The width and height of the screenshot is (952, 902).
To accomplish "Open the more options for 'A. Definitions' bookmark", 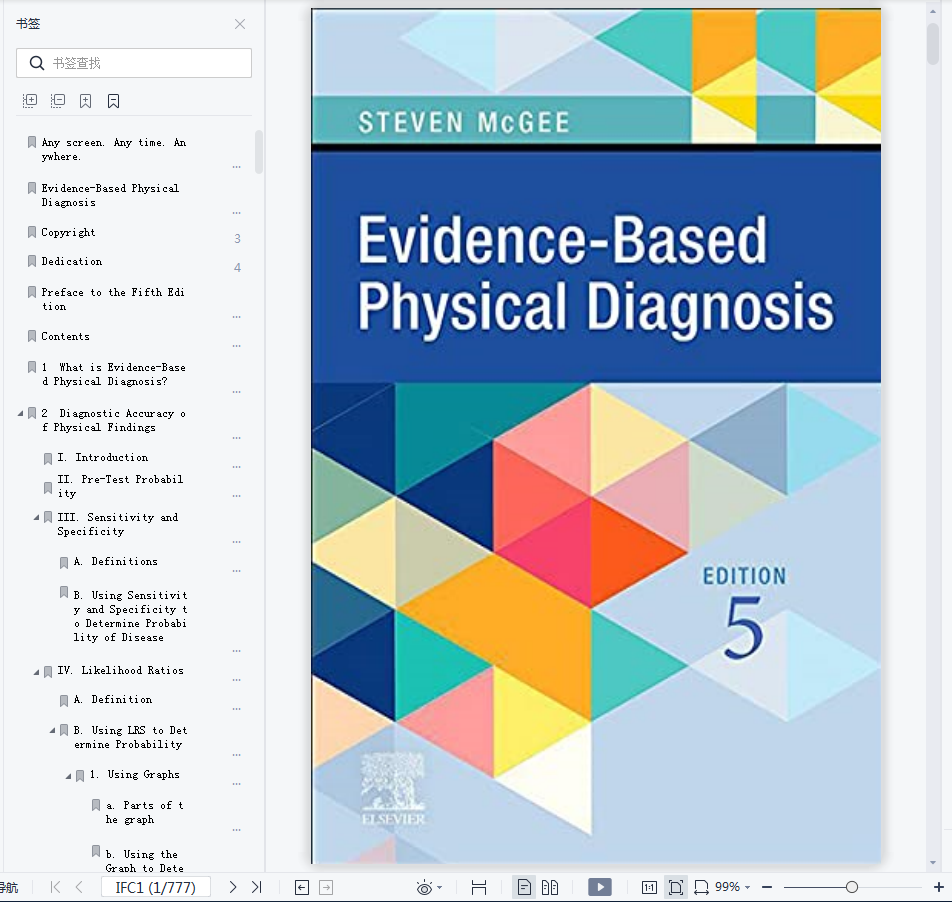I will [237, 571].
